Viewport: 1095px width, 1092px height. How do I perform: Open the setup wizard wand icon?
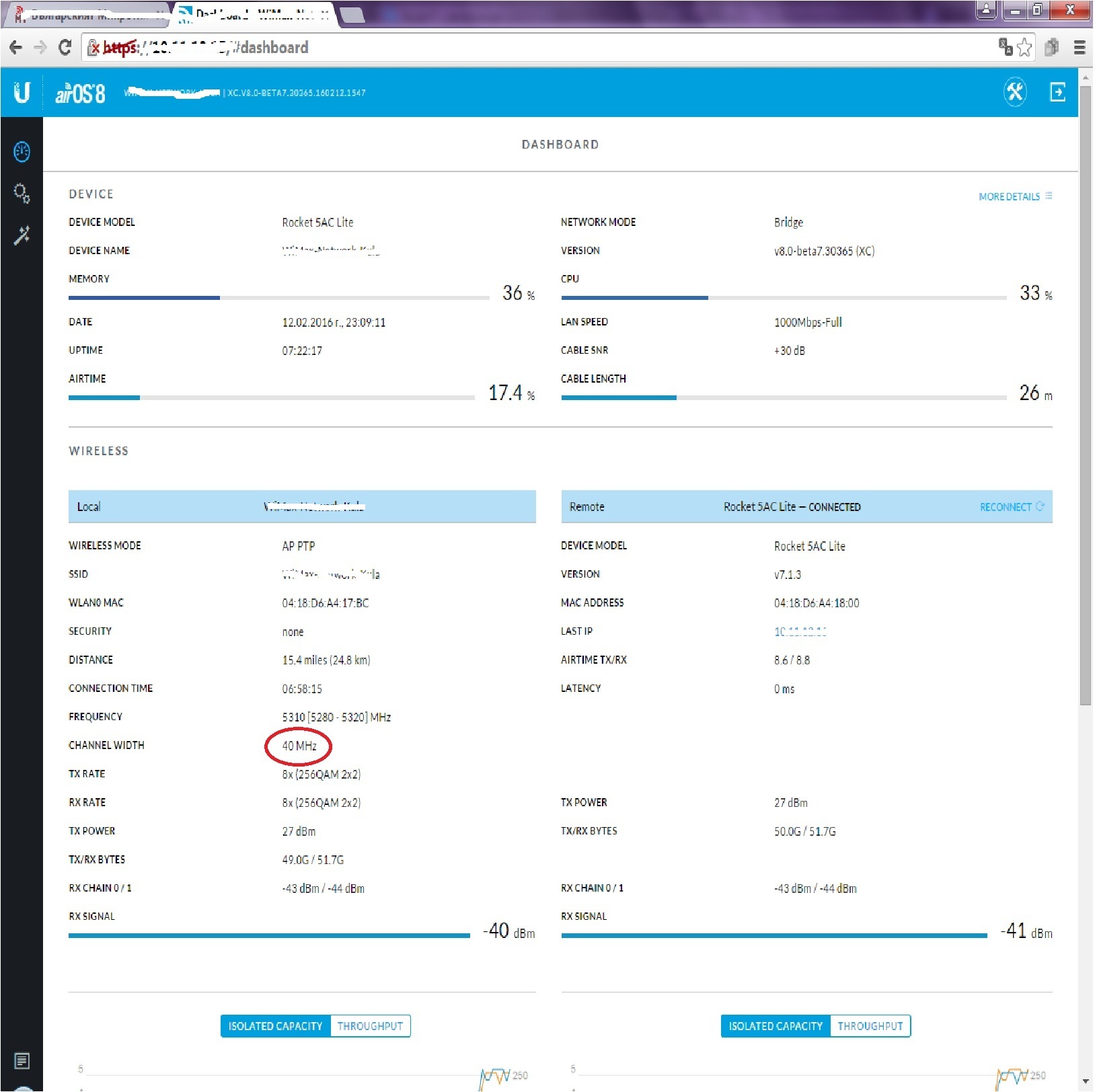(22, 235)
